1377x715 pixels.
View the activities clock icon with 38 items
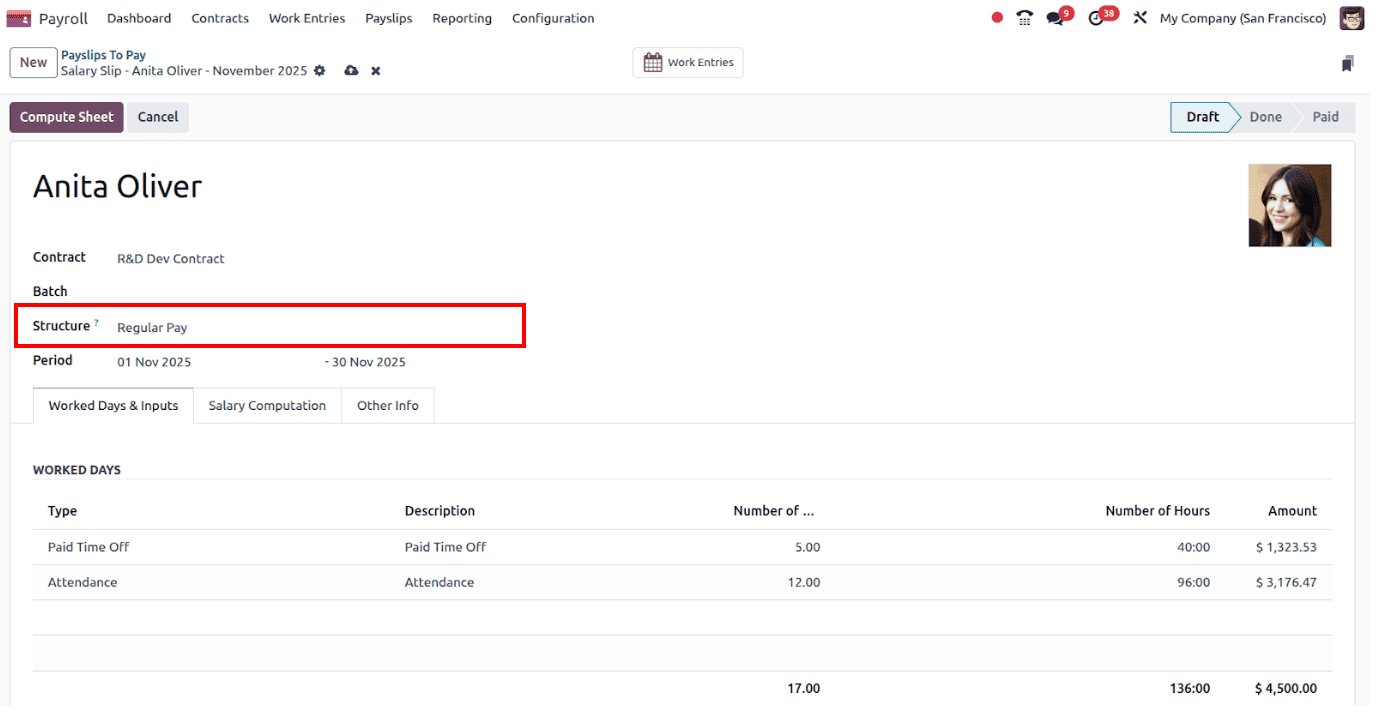point(1096,17)
